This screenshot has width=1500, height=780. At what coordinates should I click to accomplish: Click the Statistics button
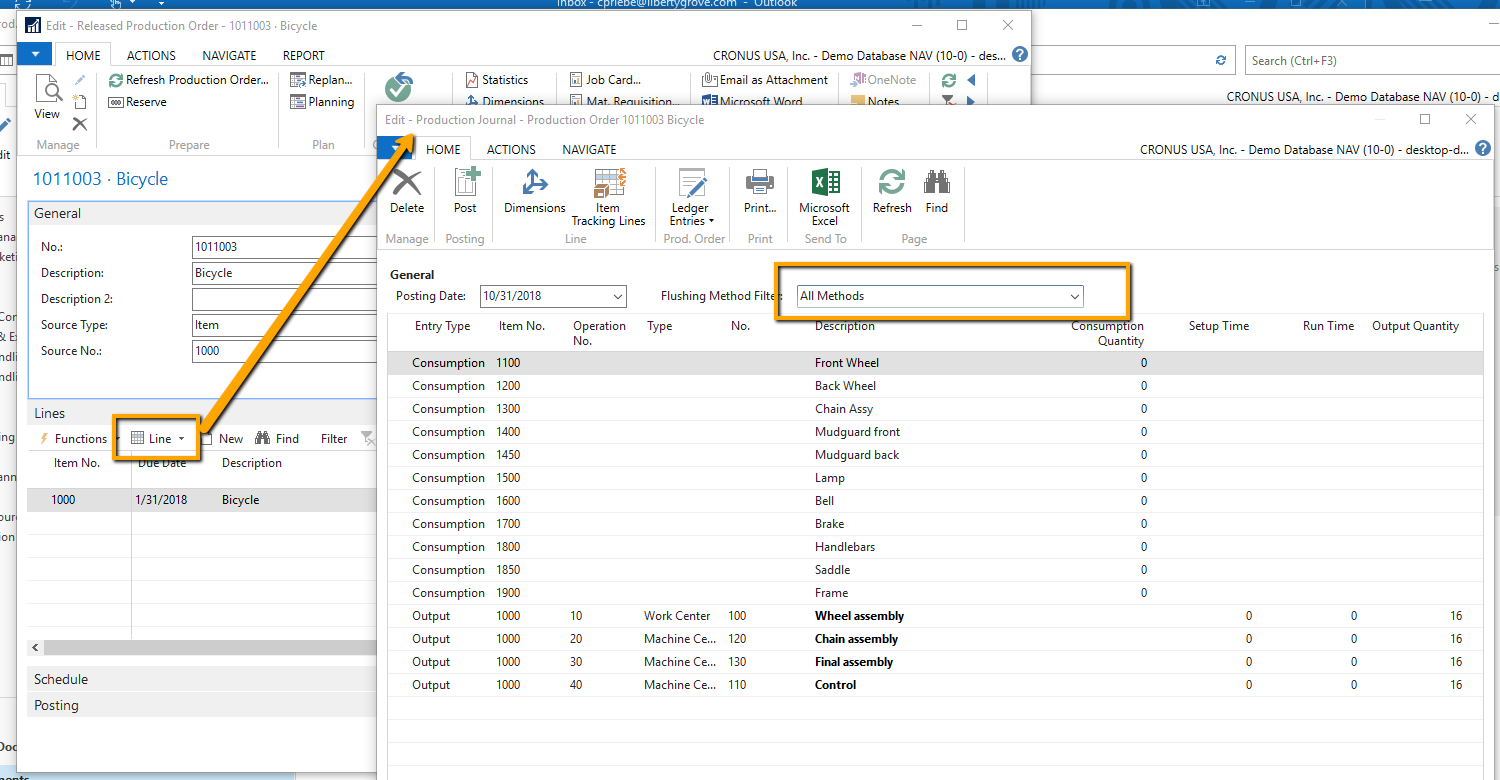click(497, 80)
